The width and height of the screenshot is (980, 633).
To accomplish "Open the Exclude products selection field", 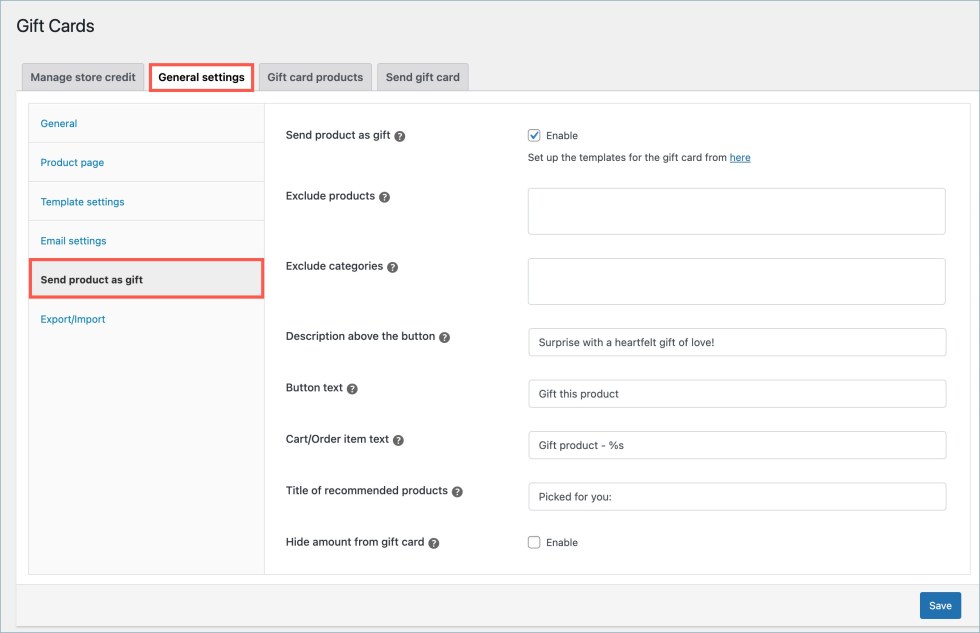I will tap(736, 211).
